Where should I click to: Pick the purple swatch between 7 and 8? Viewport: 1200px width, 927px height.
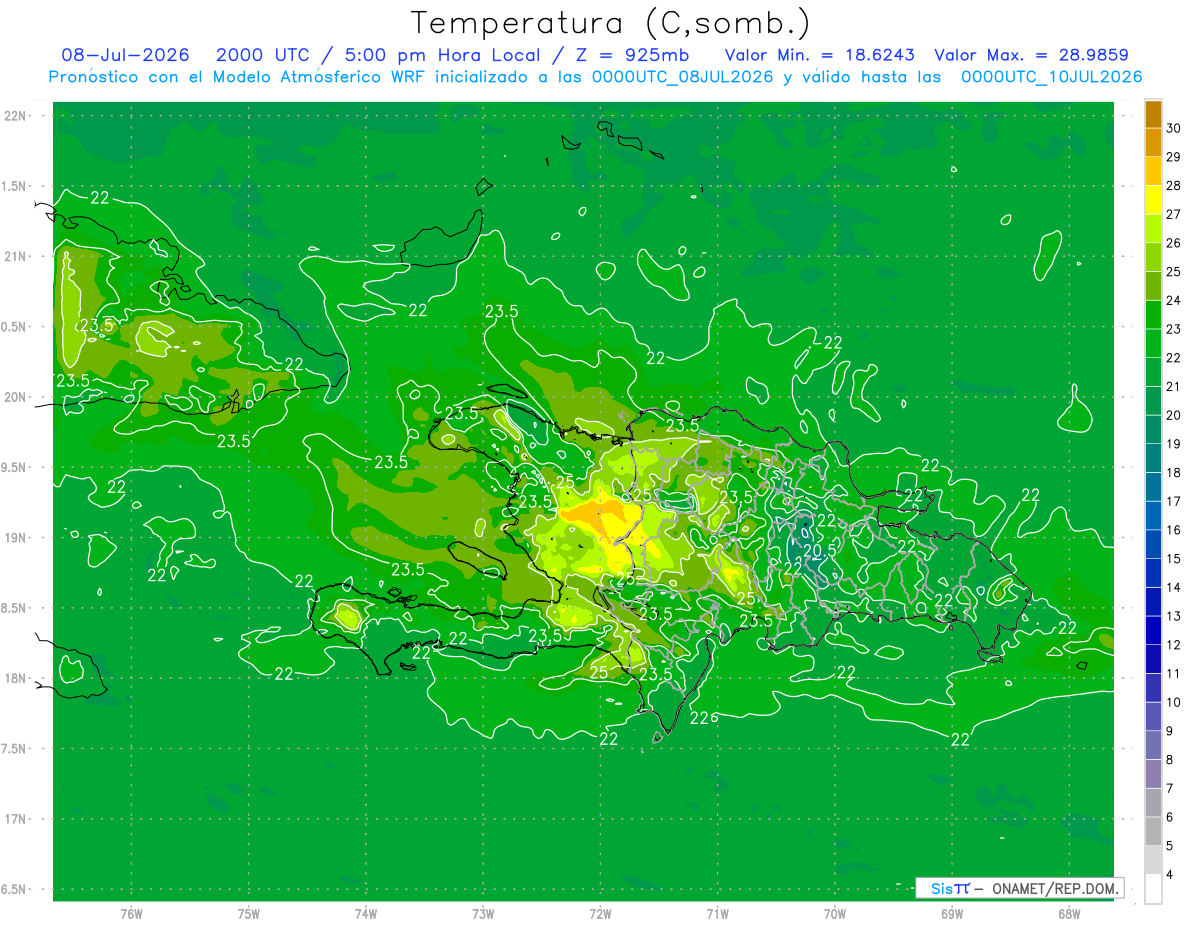point(1153,774)
